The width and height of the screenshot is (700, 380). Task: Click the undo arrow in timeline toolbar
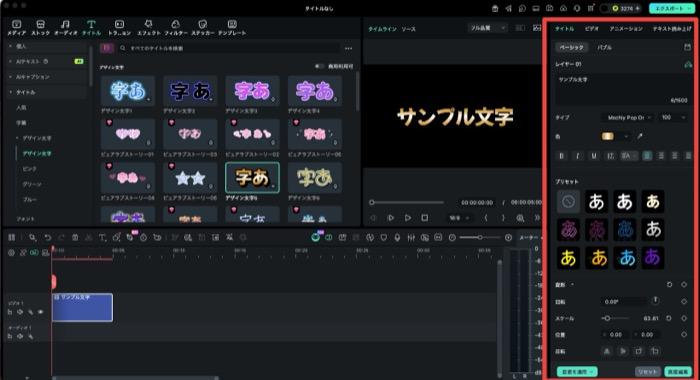click(47, 238)
